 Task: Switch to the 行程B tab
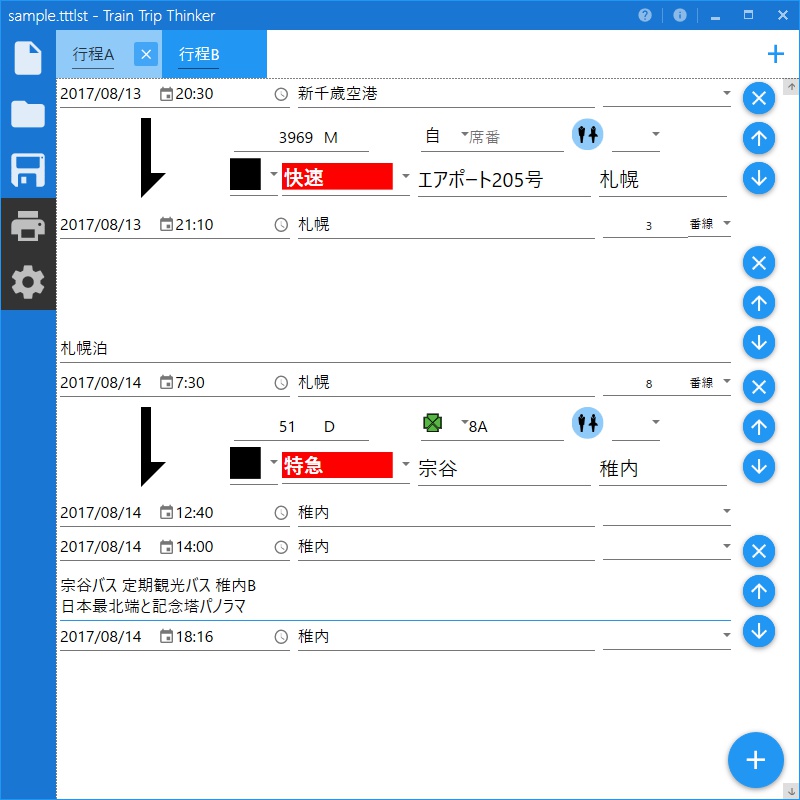214,54
